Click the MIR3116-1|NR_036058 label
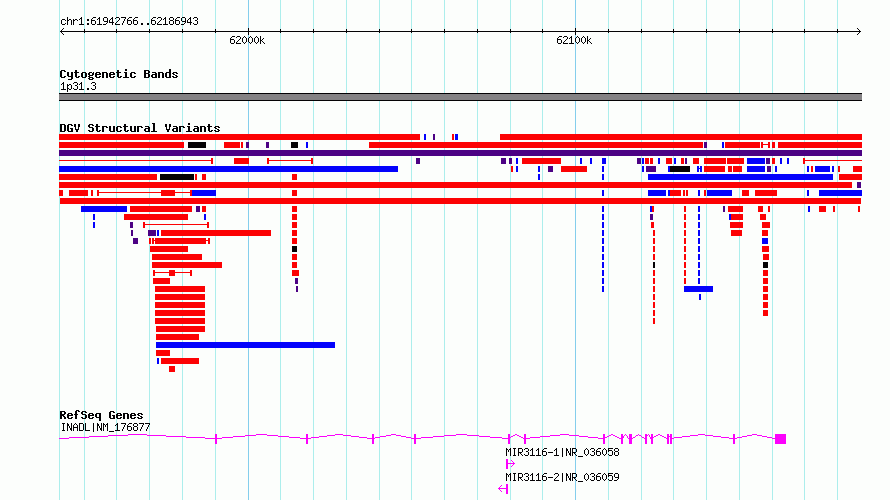 click(x=562, y=452)
